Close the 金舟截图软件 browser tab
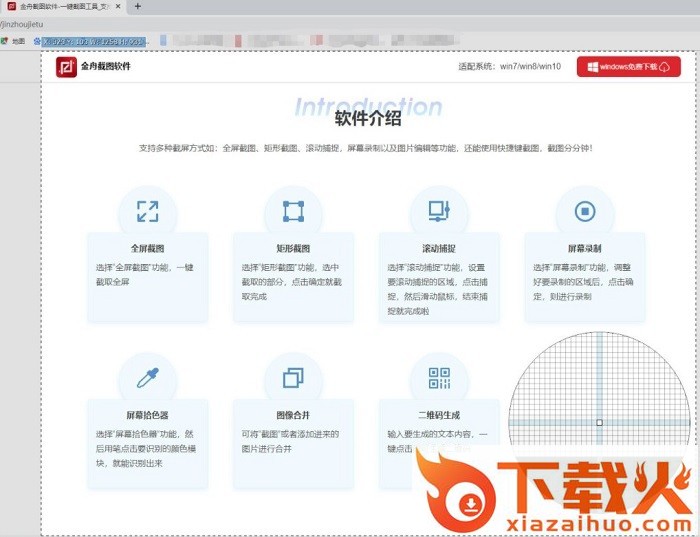 click(118, 7)
